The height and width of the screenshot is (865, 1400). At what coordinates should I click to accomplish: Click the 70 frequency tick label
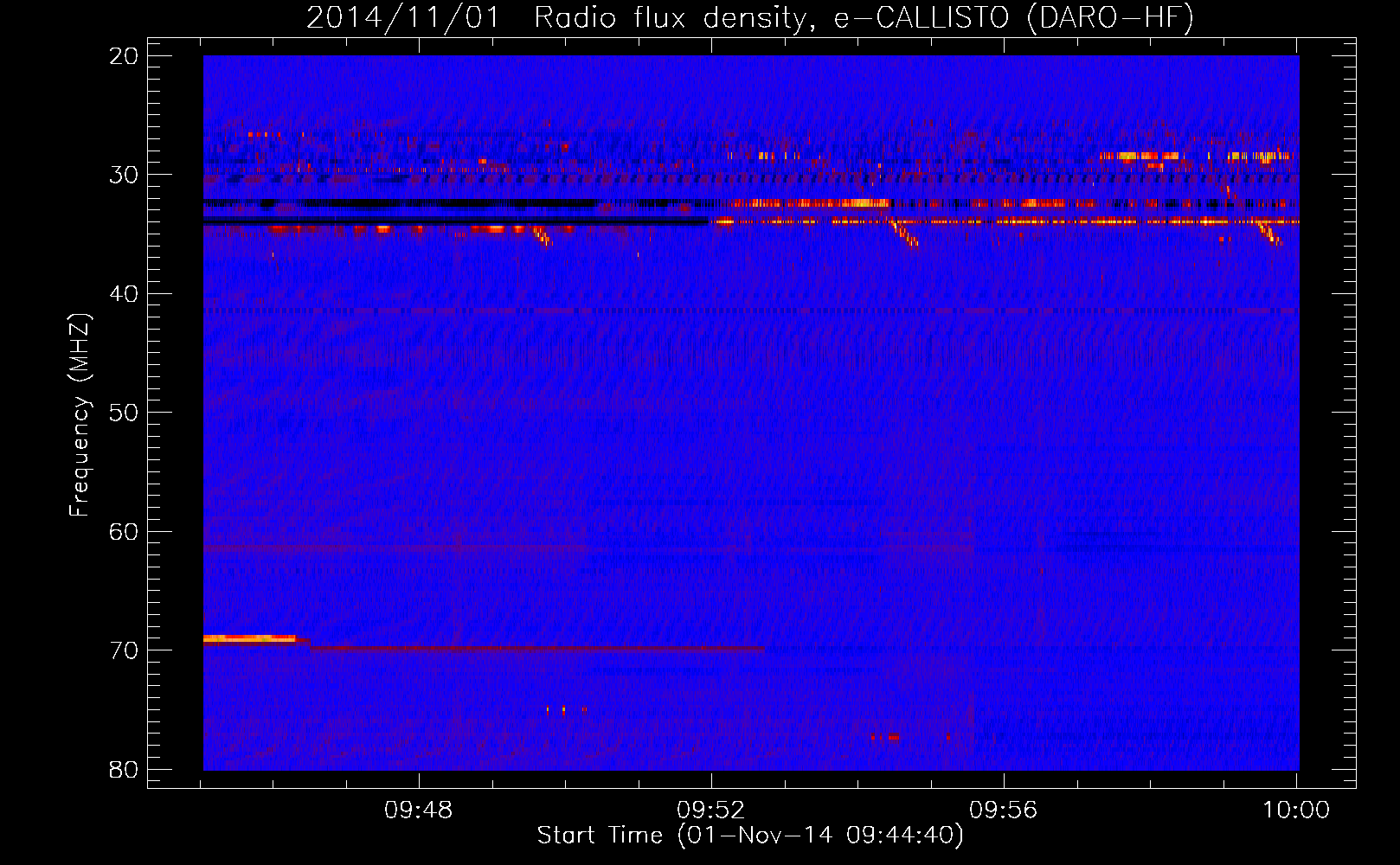125,650
